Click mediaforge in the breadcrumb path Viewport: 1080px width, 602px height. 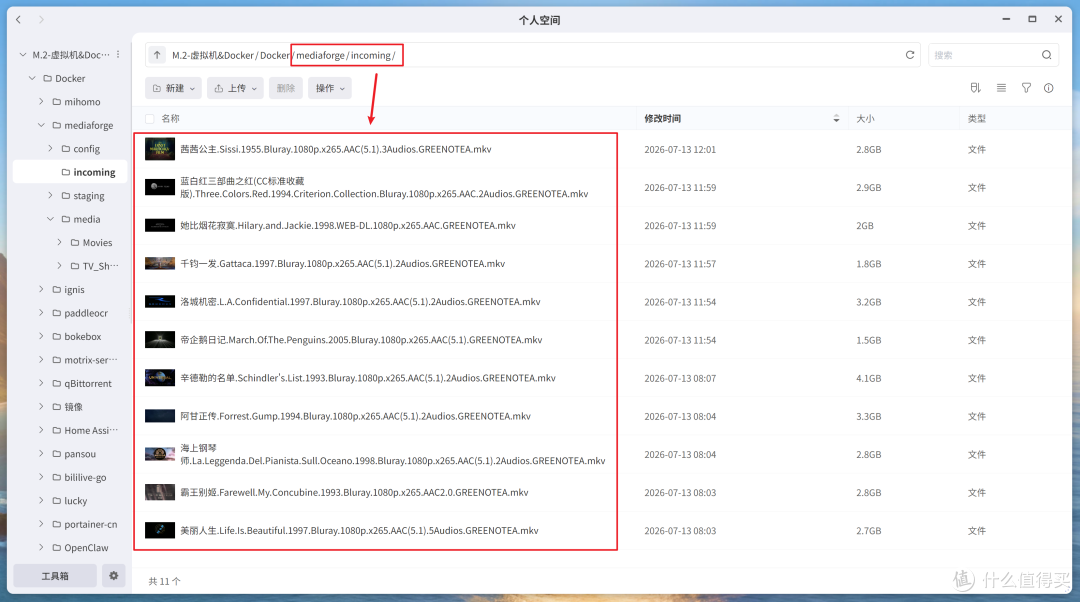[x=320, y=55]
